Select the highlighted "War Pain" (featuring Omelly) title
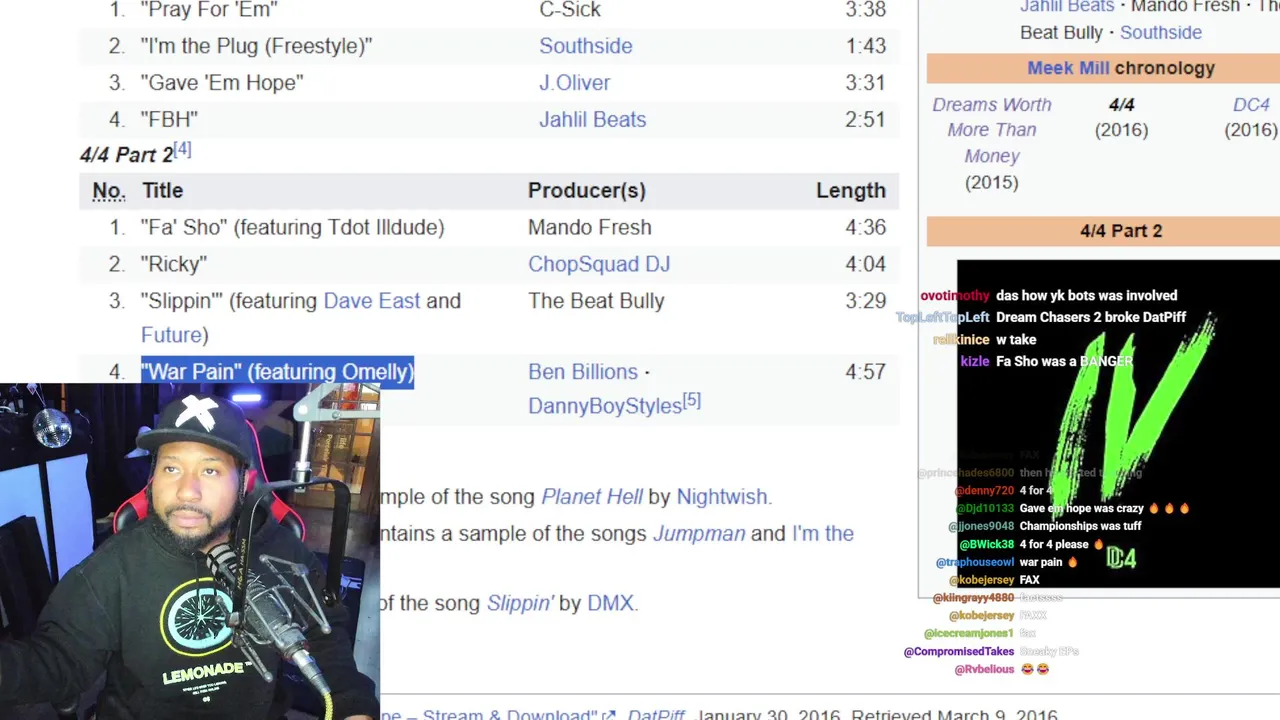Viewport: 1280px width, 720px height. pos(277,372)
